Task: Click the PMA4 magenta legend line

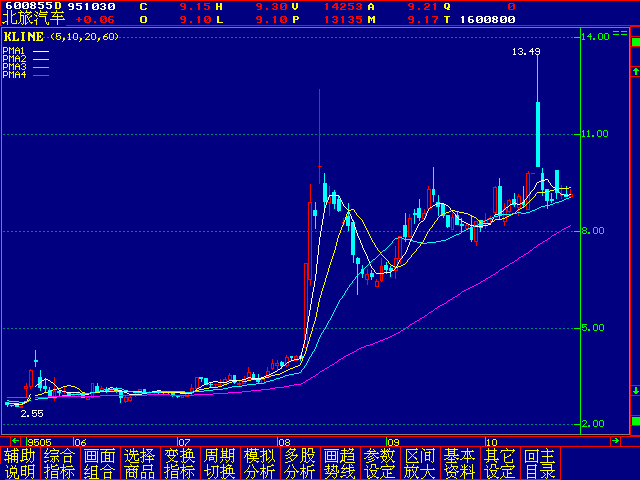Action: [x=41, y=74]
